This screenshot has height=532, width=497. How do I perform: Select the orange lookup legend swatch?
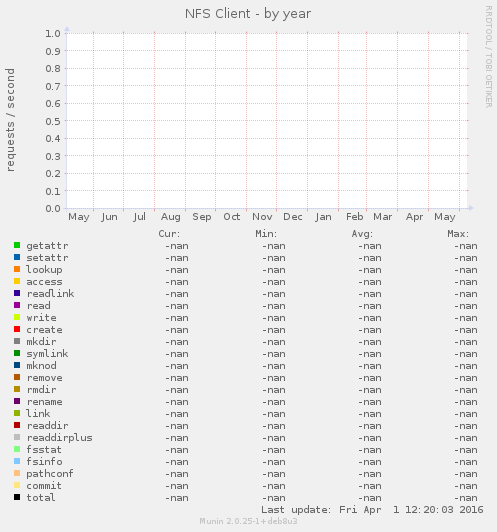(17, 269)
